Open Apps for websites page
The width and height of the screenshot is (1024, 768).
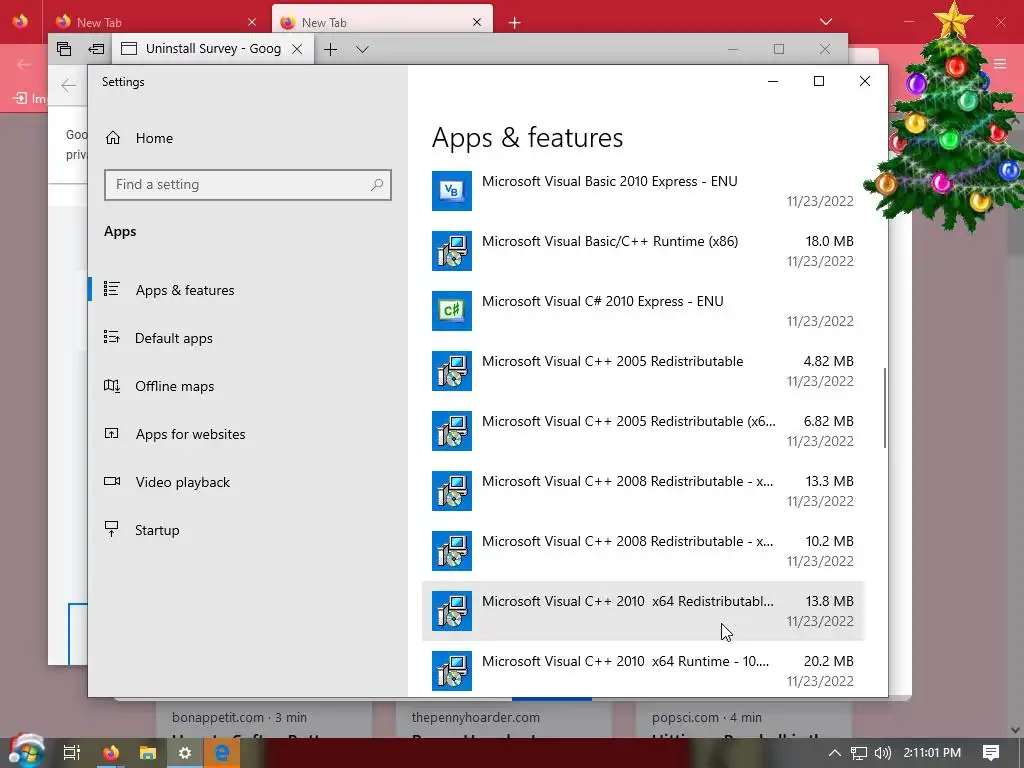pos(190,434)
